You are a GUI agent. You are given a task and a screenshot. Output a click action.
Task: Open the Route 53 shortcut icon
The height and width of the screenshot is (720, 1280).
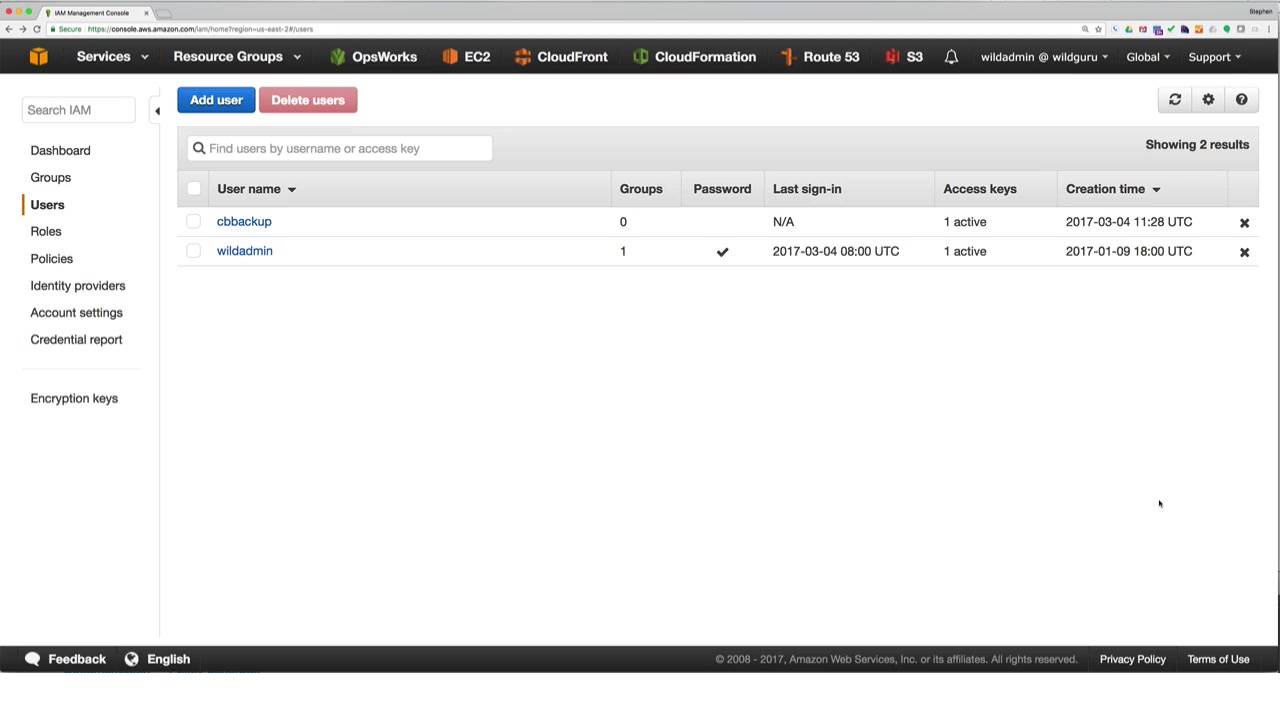tap(788, 57)
